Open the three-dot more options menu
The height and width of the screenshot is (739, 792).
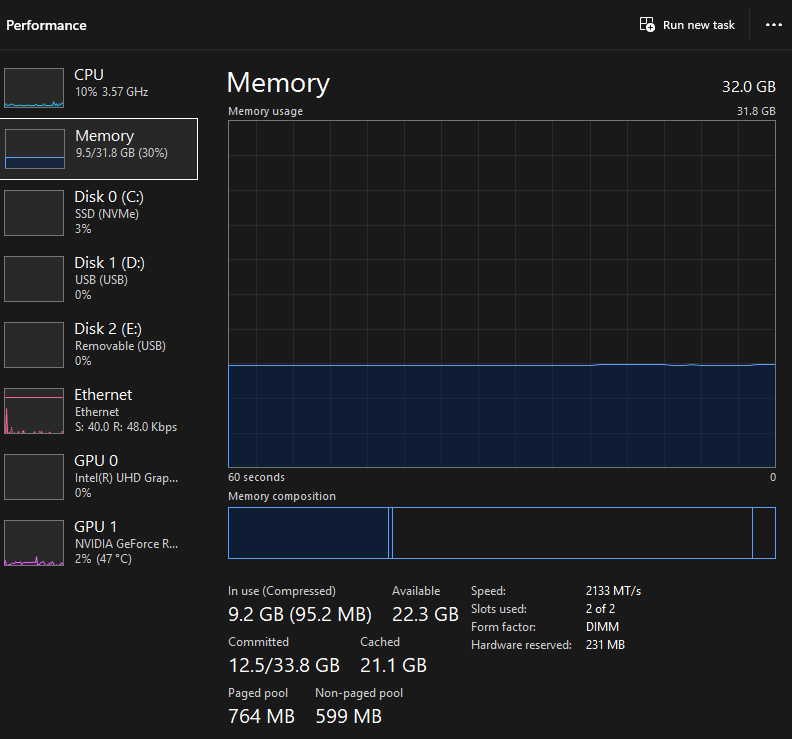pyautogui.click(x=773, y=25)
